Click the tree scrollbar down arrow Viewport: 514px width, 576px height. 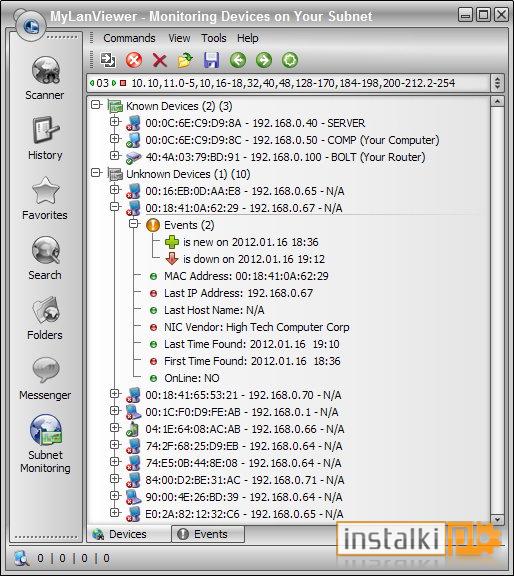(497, 519)
